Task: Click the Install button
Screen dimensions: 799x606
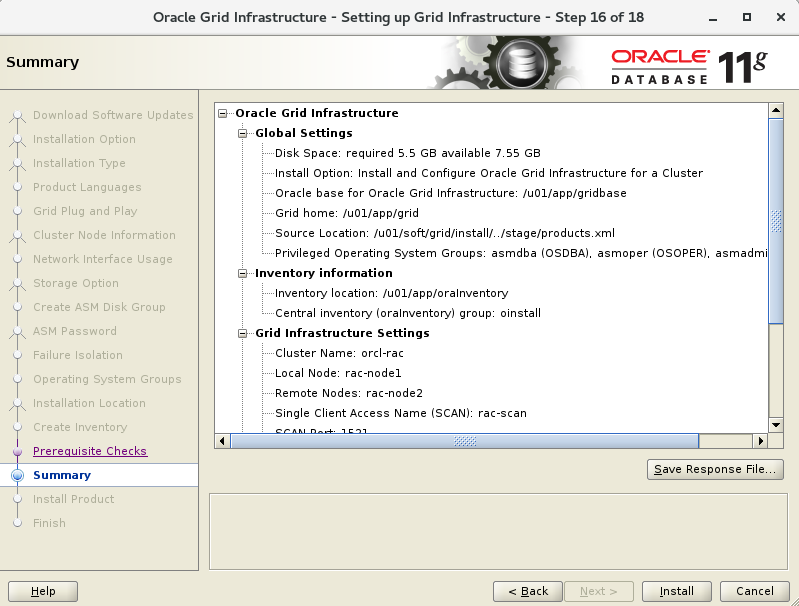Action: coord(676,591)
